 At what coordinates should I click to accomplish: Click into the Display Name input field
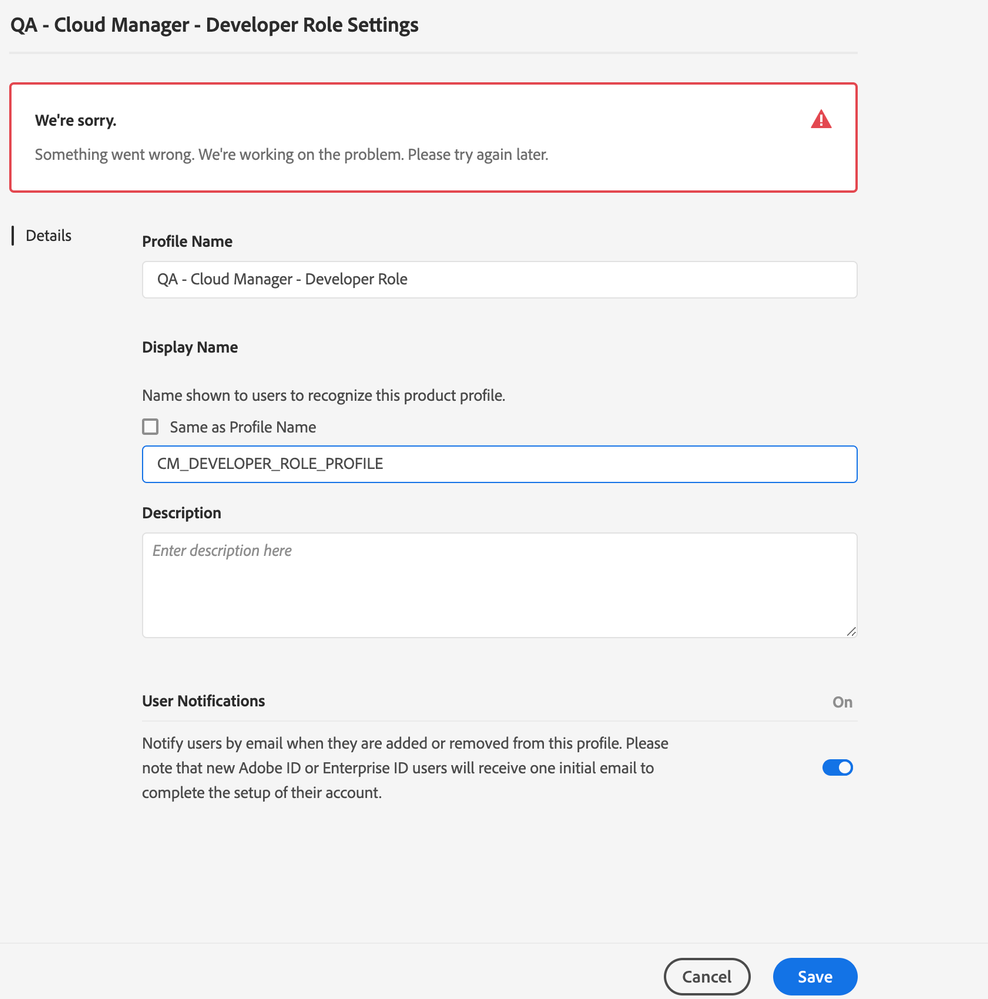click(499, 464)
